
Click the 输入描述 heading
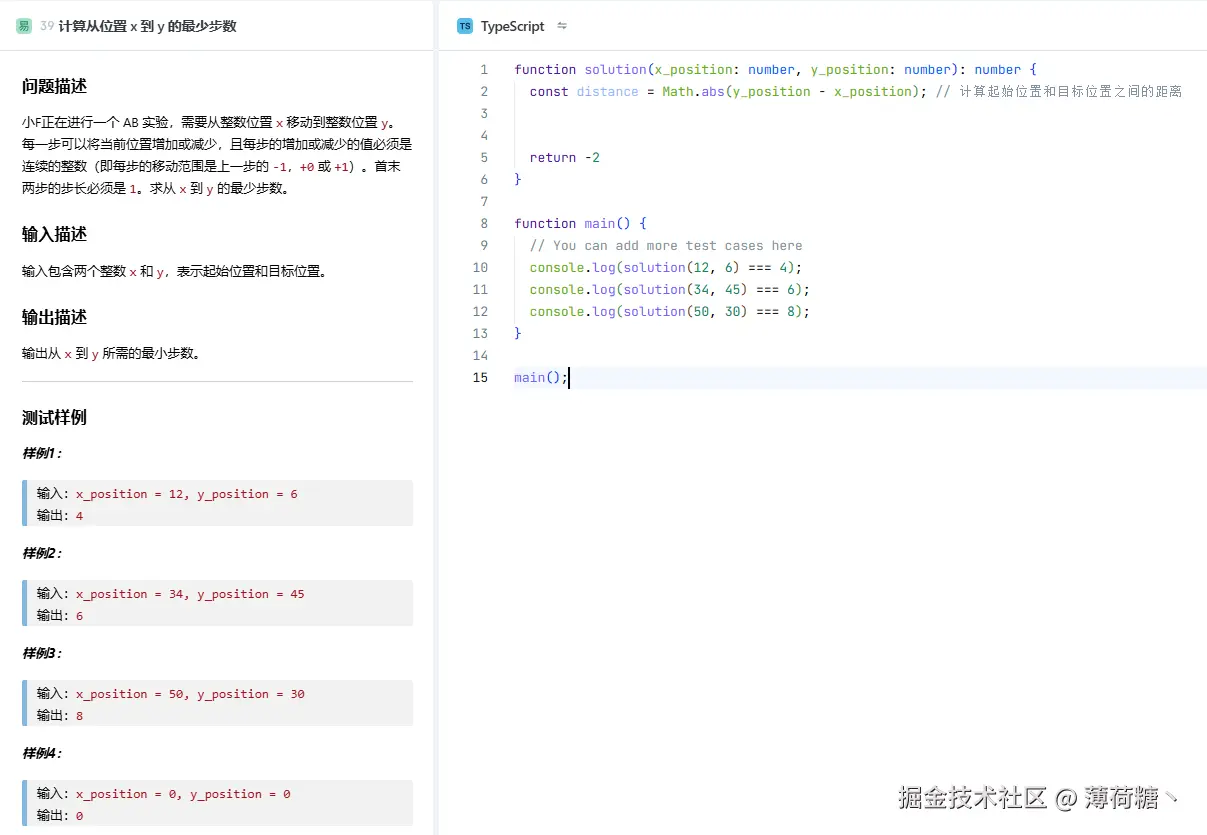click(54, 234)
